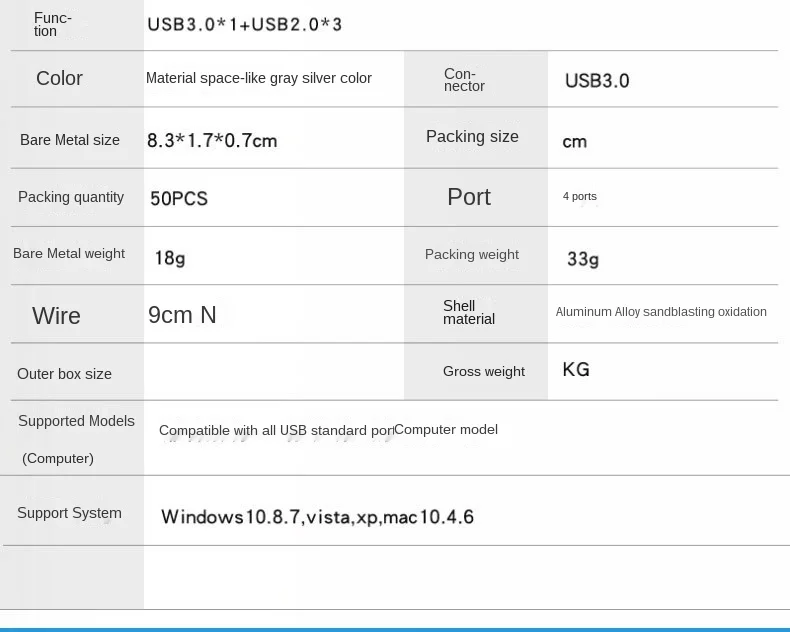This screenshot has width=790, height=632.
Task: Click the Outer box size label
Action: click(x=64, y=374)
